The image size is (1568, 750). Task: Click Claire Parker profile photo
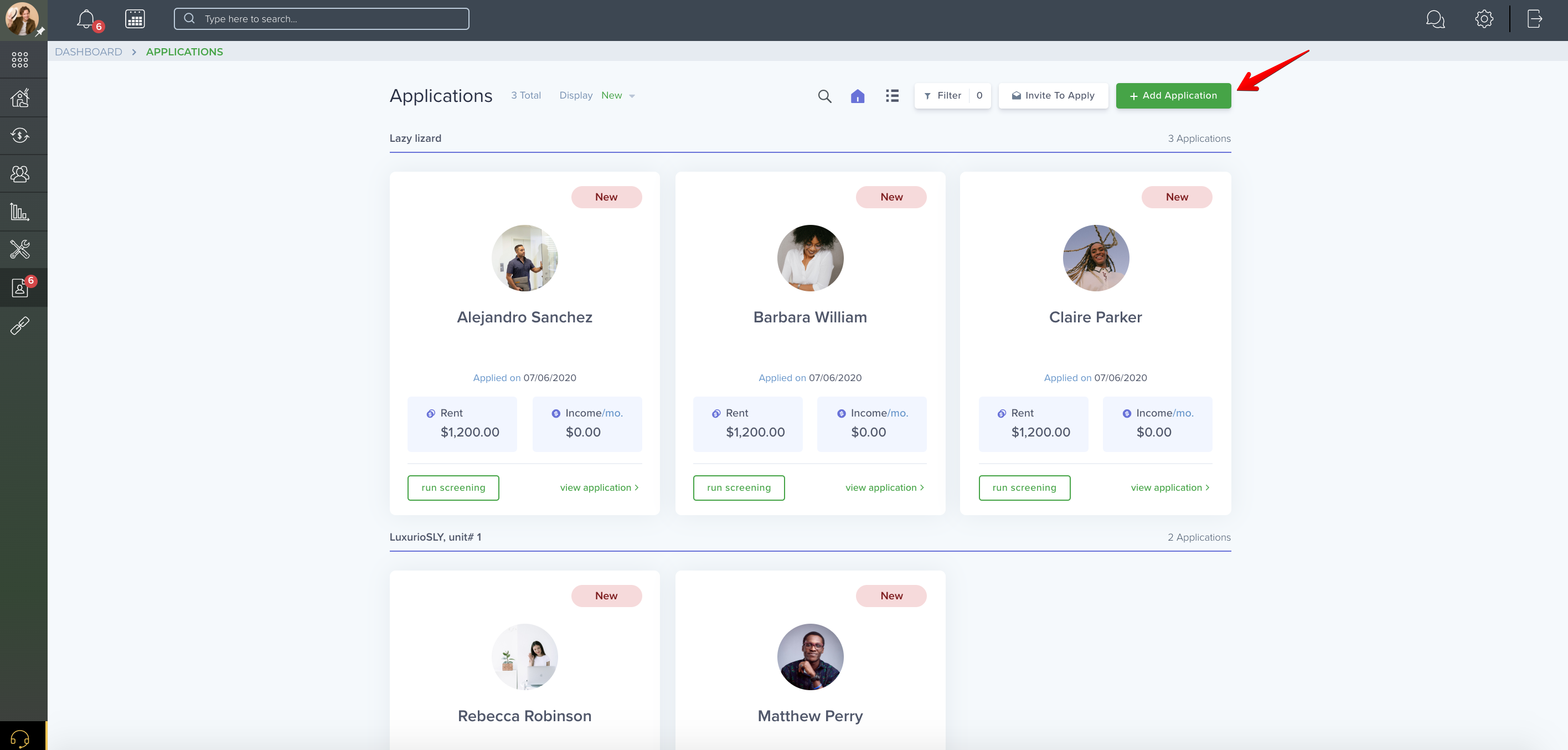[1096, 258]
